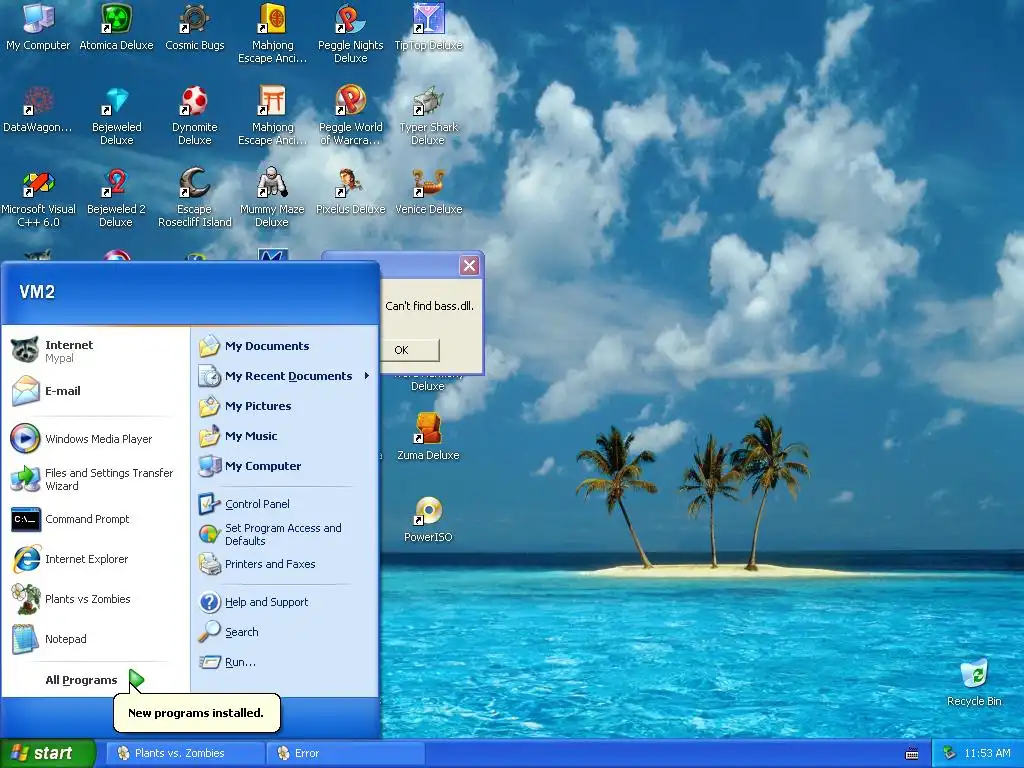Expand My Recent Documents submenu

[x=285, y=376]
